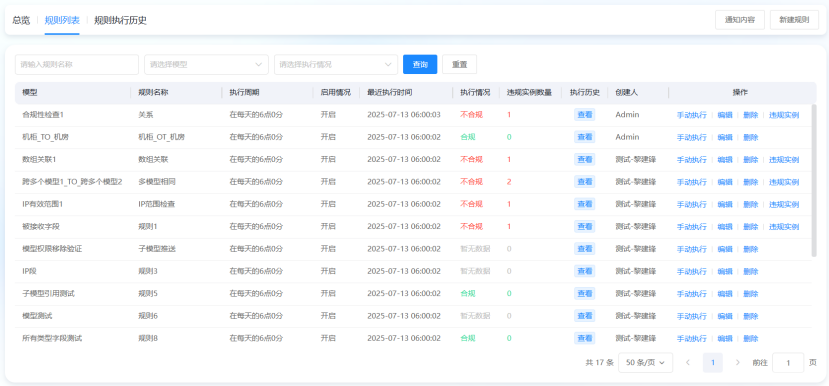This screenshot has width=829, height=386.
Task: Select page 1 in pagination
Action: click(713, 363)
